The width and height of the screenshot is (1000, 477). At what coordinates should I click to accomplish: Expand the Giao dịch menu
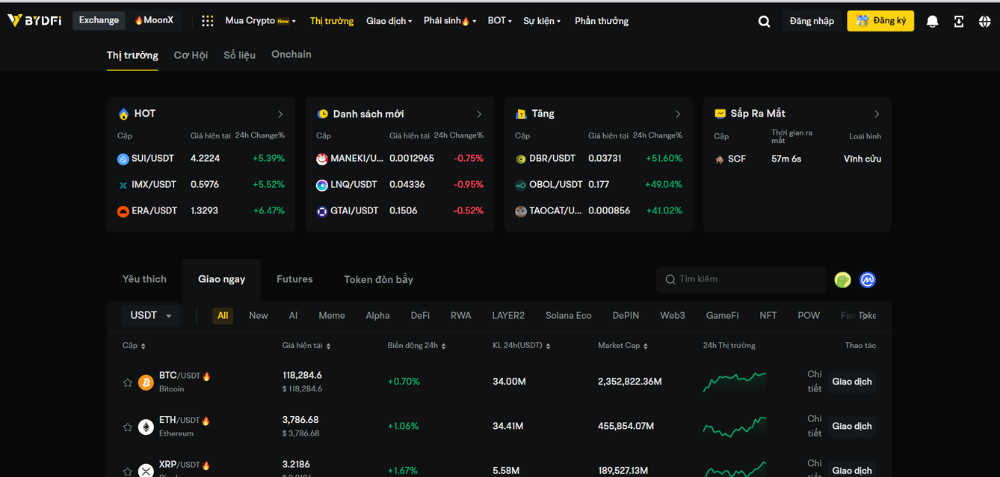point(388,21)
